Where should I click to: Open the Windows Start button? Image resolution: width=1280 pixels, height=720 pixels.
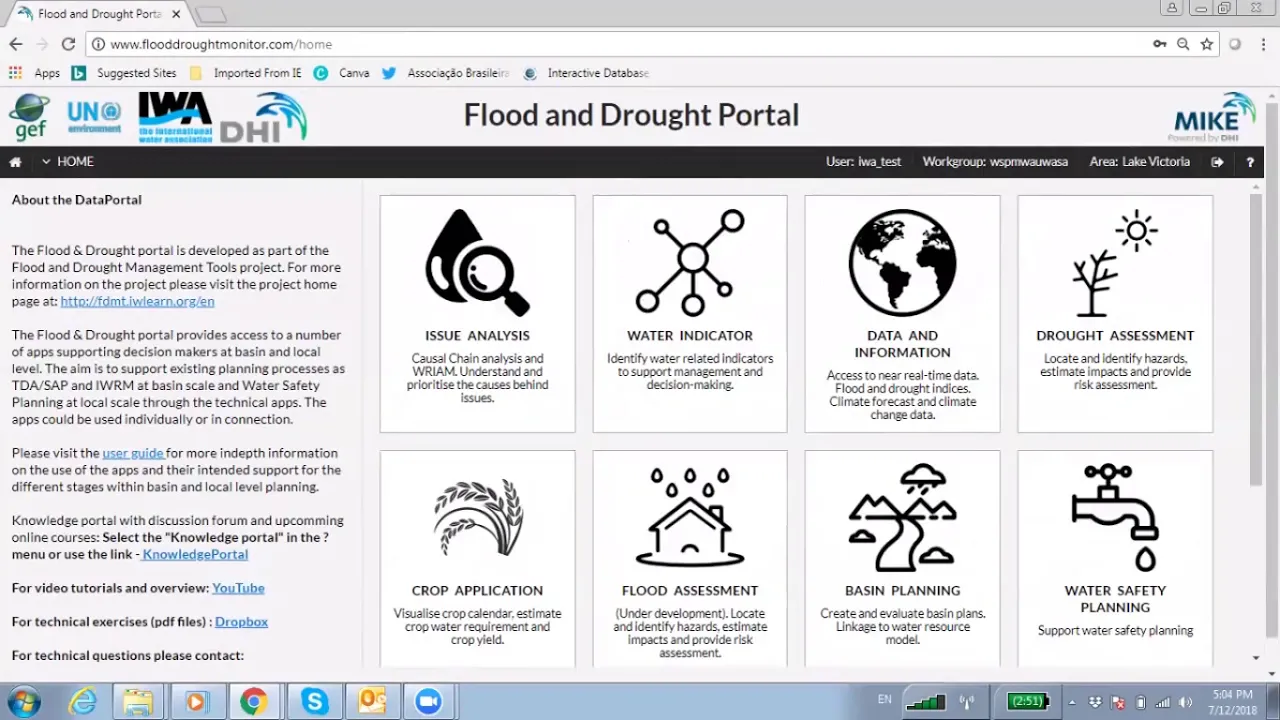[x=24, y=701]
